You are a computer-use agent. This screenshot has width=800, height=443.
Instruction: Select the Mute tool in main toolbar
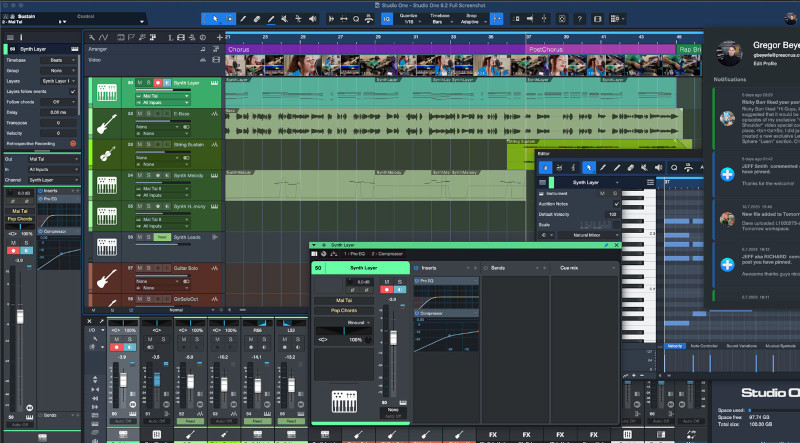point(285,19)
